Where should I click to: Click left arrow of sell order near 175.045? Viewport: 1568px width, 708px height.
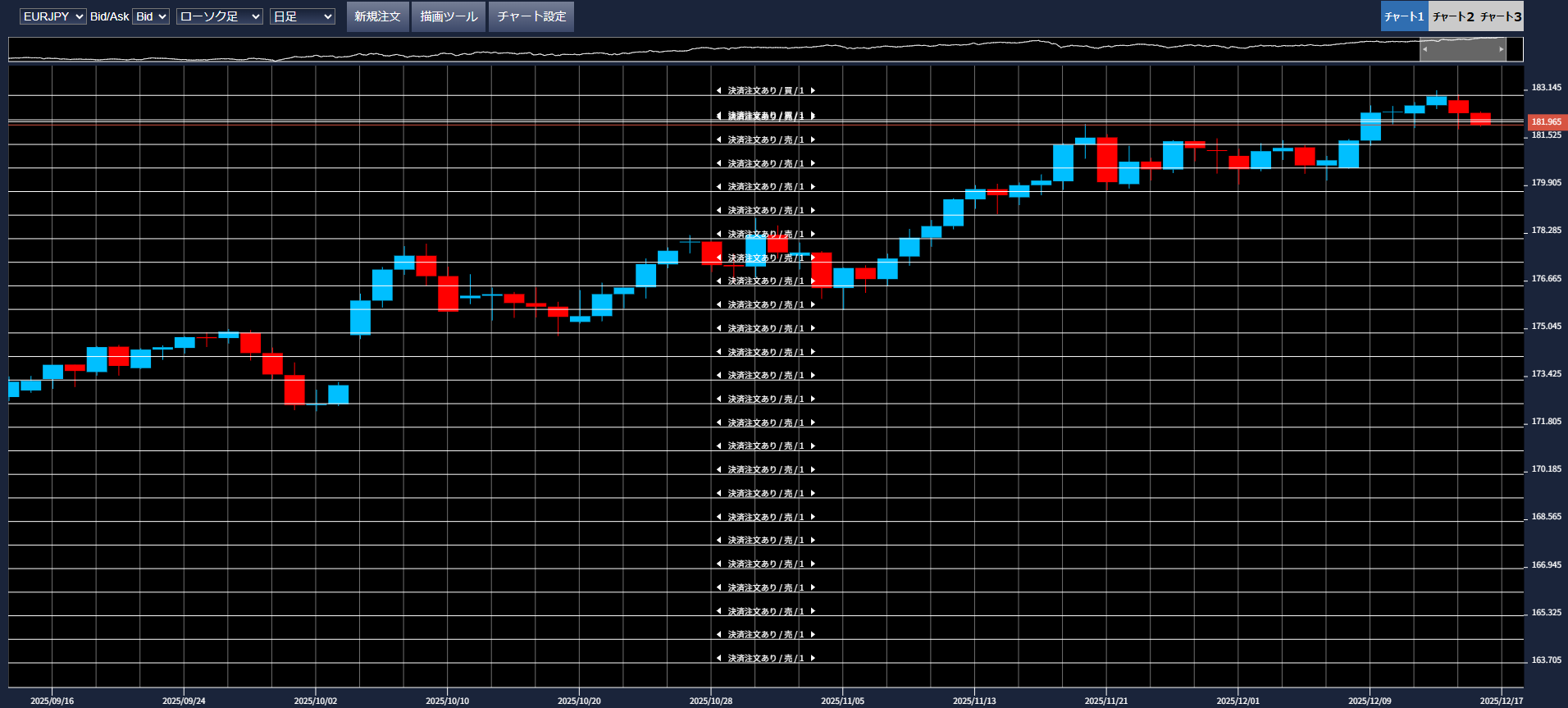tap(718, 328)
